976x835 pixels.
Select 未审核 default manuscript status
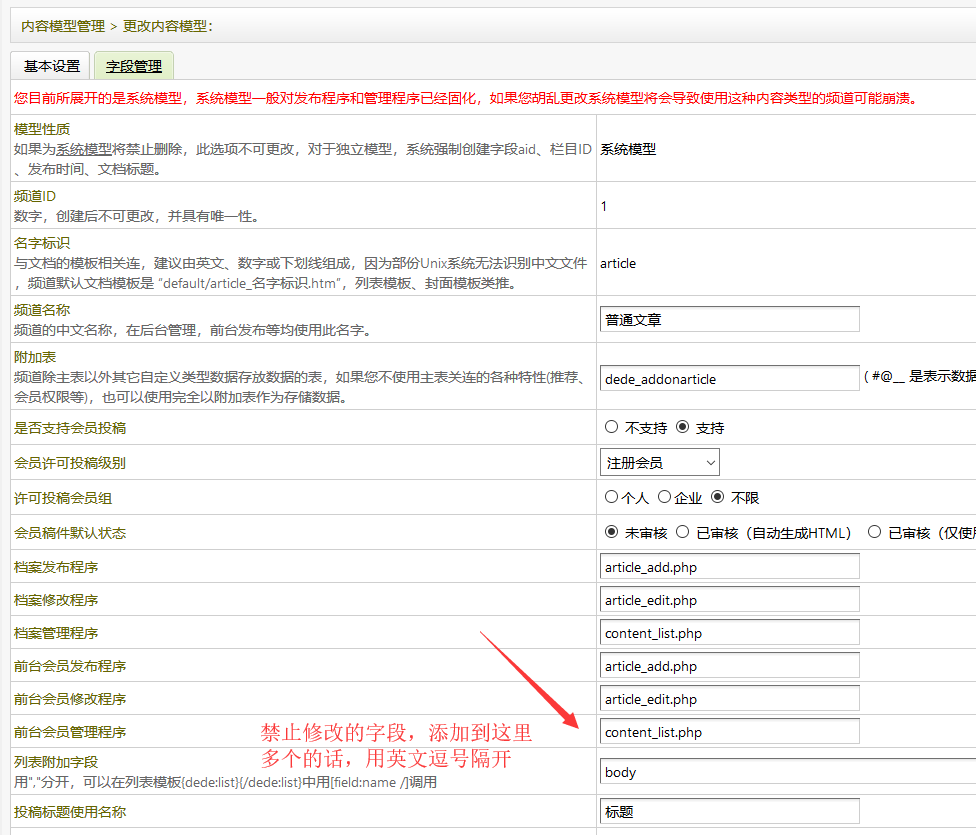(612, 531)
